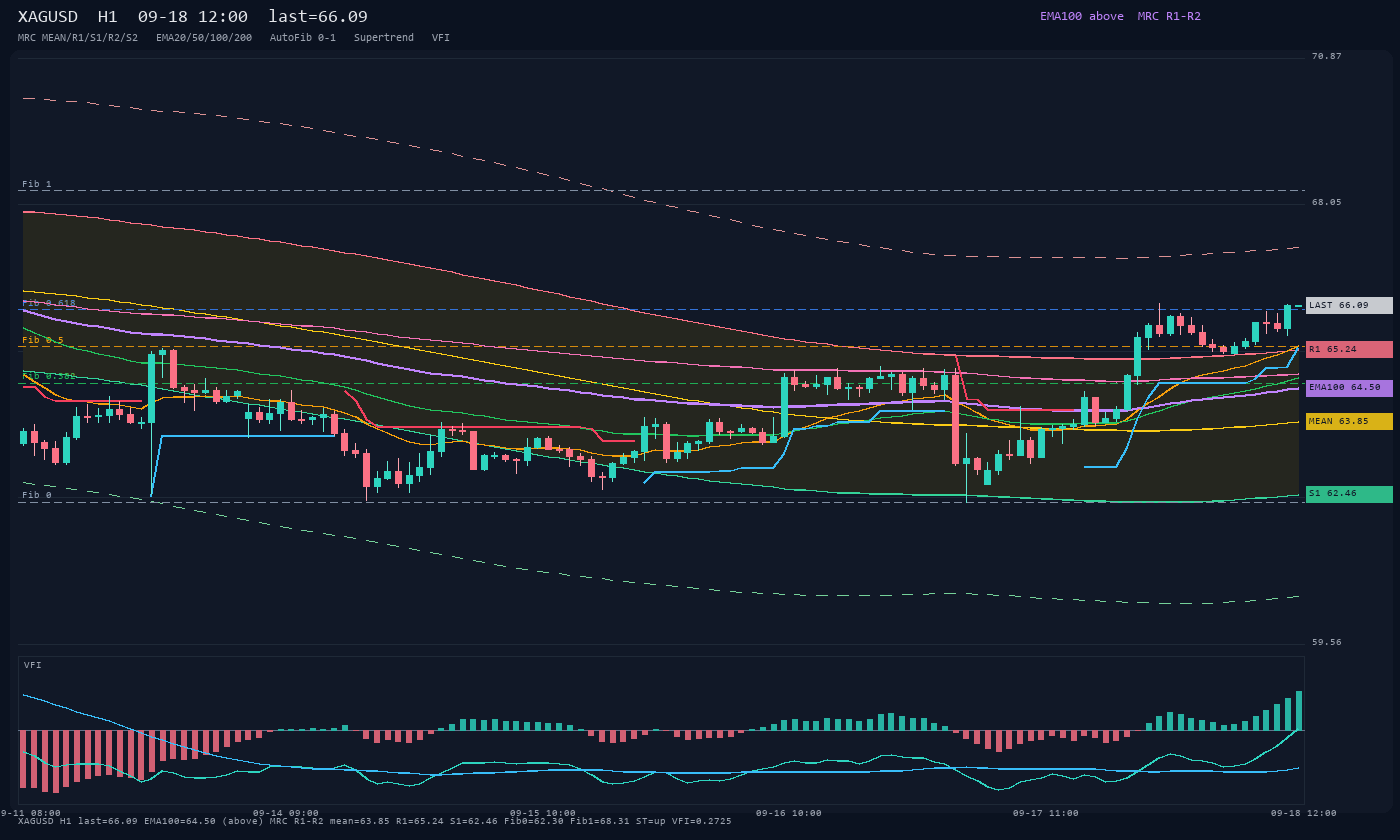Click the 'Fib 1' level label
Screen dimensions: 1400x840
point(37,184)
